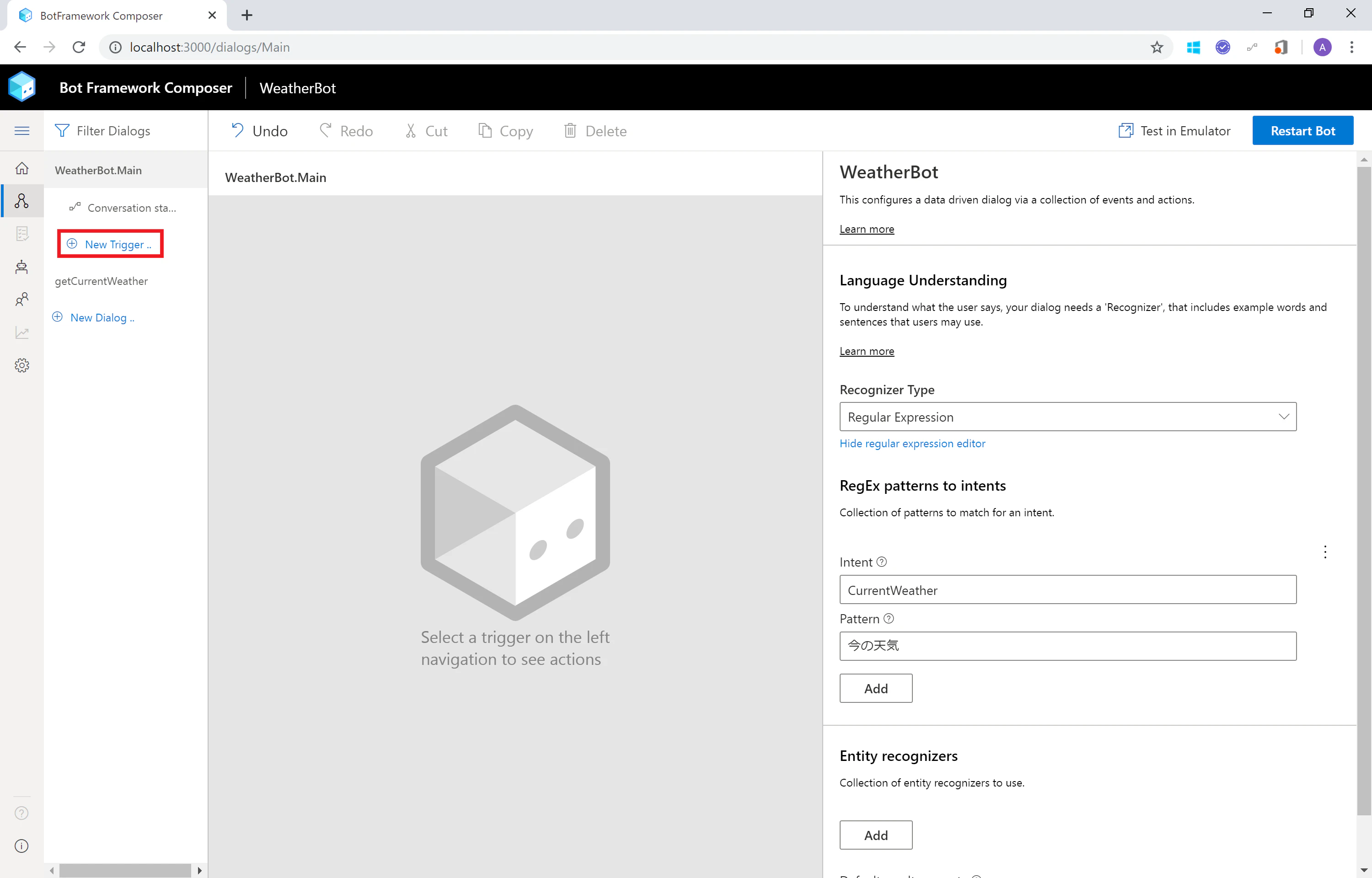
Task: Click the Intent input with CurrentWeather
Action: pyautogui.click(x=1067, y=589)
